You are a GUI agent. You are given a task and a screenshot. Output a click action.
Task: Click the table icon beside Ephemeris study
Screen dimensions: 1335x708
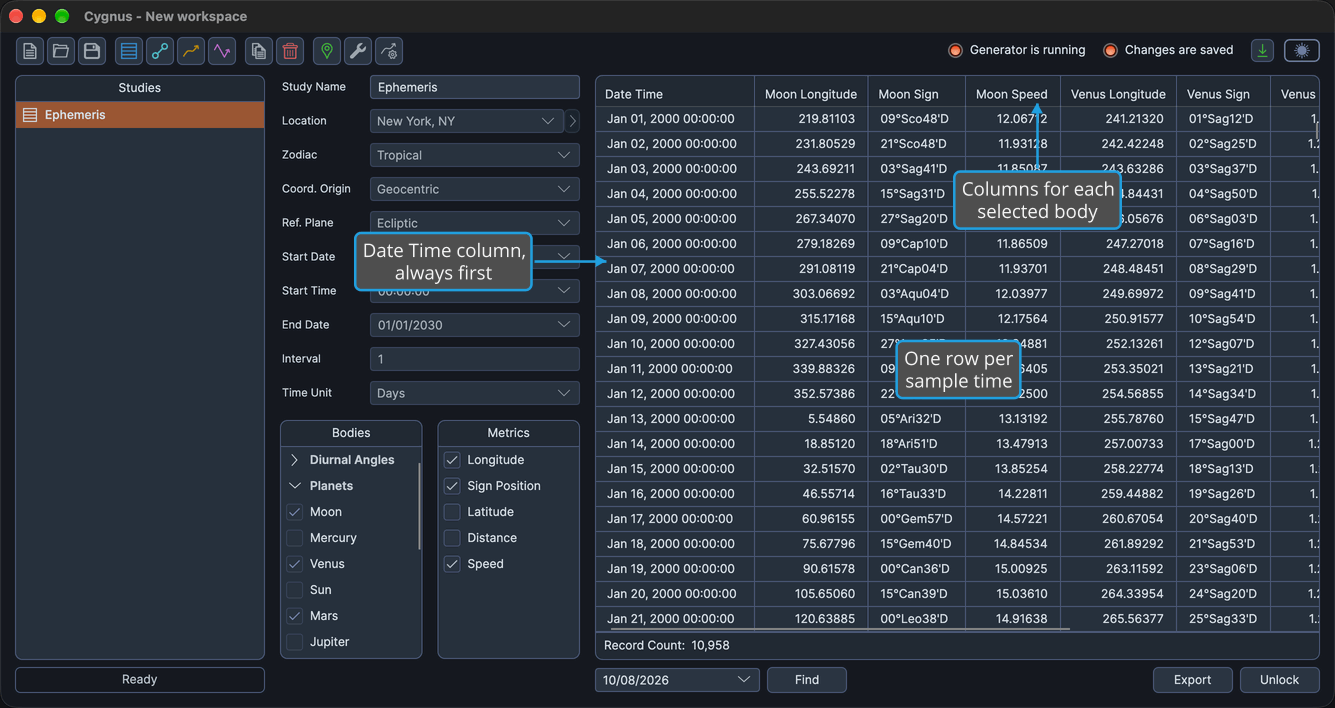point(30,115)
